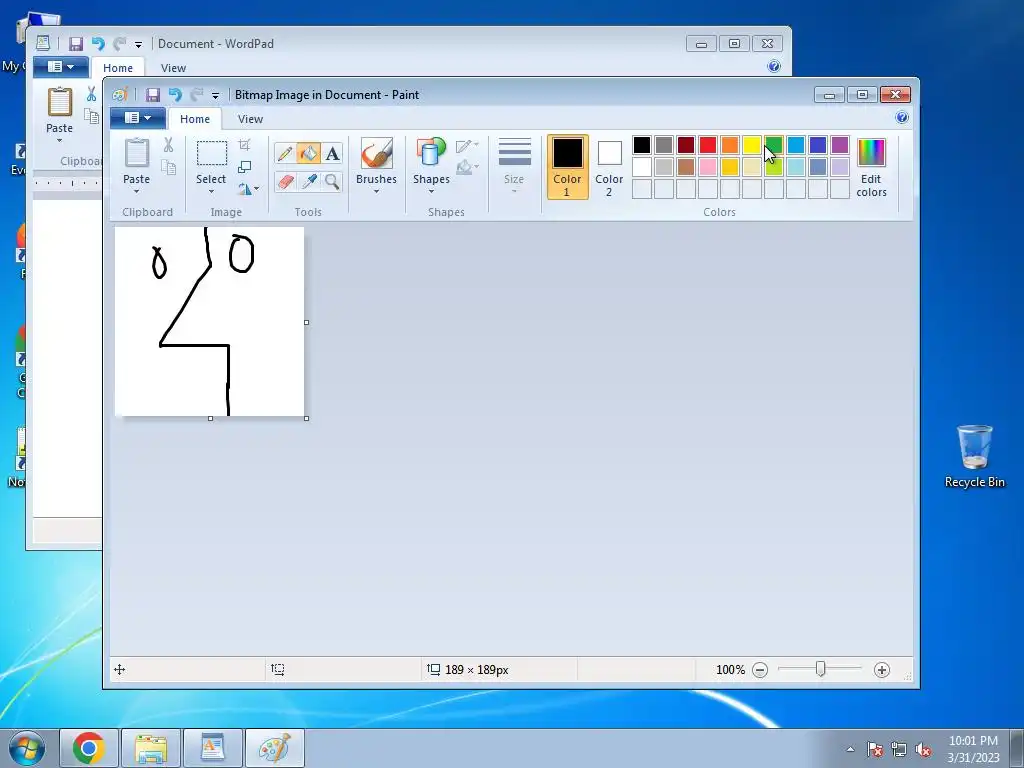Pick the black color swatch
Image resolution: width=1024 pixels, height=768 pixels.
click(642, 144)
